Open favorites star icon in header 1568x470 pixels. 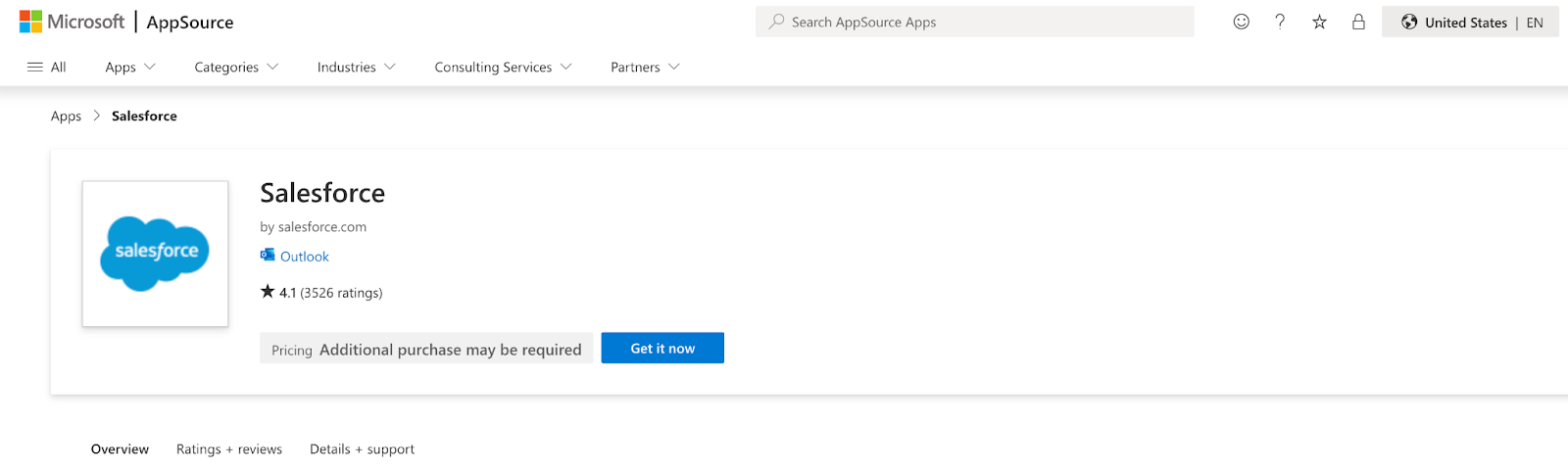click(1319, 22)
